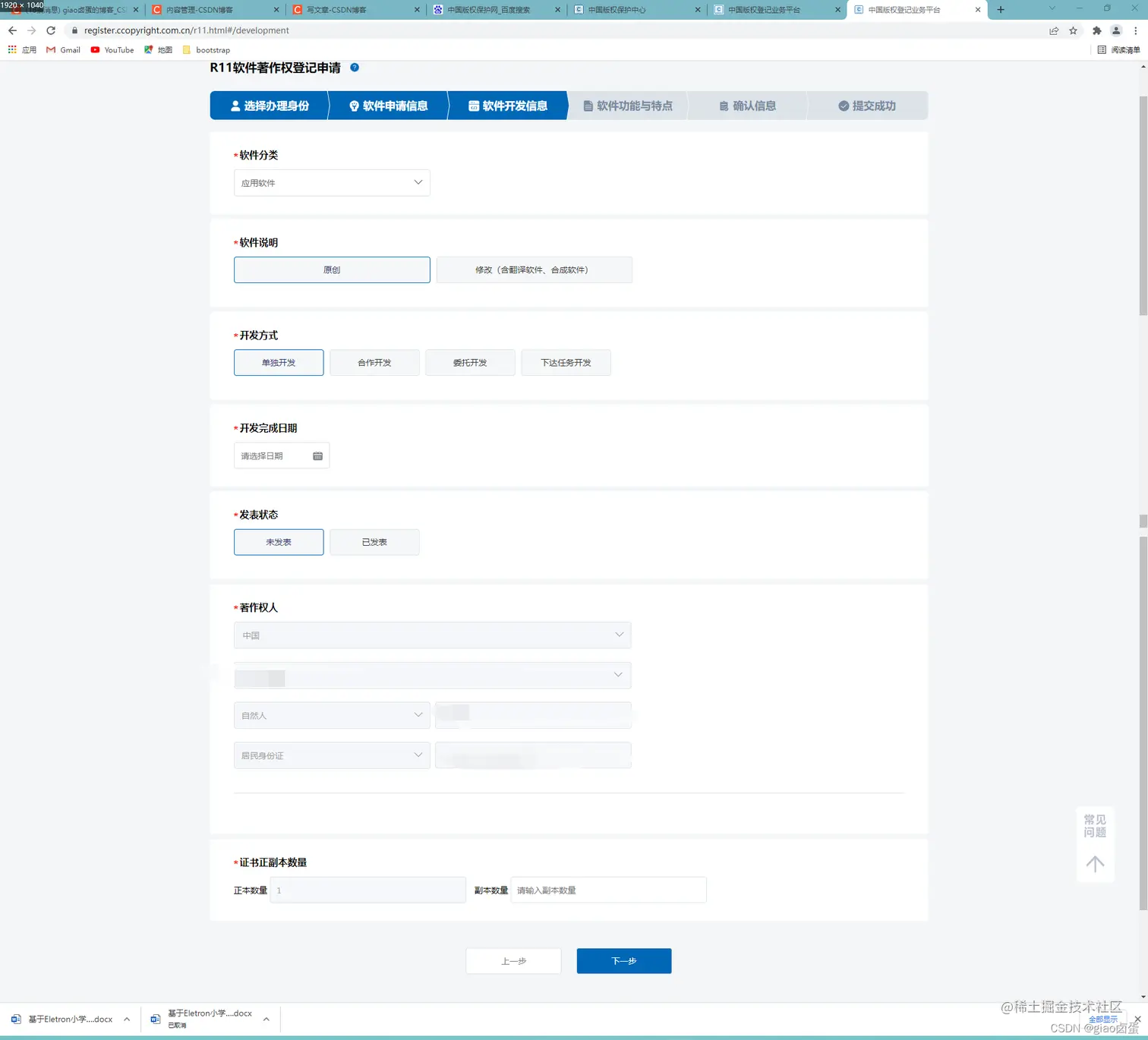The height and width of the screenshot is (1040, 1148).
Task: Click the blue help question mark icon
Action: pos(355,68)
